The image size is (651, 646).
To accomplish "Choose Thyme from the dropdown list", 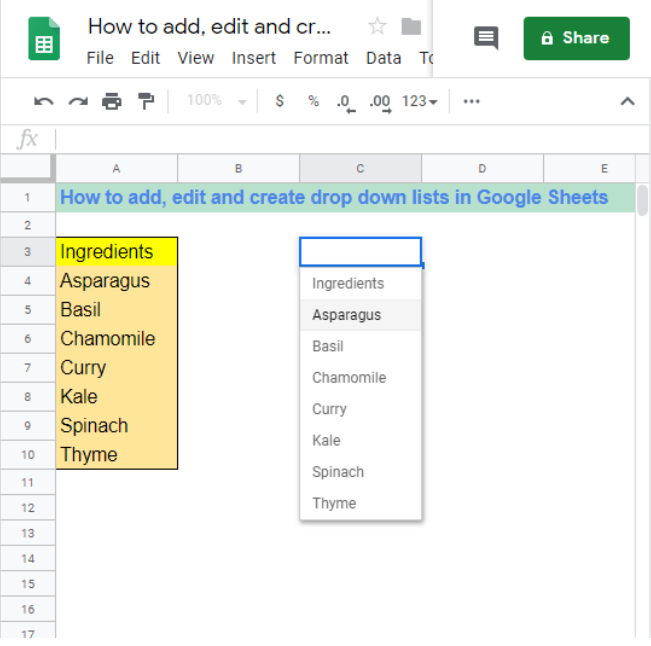I will point(360,503).
